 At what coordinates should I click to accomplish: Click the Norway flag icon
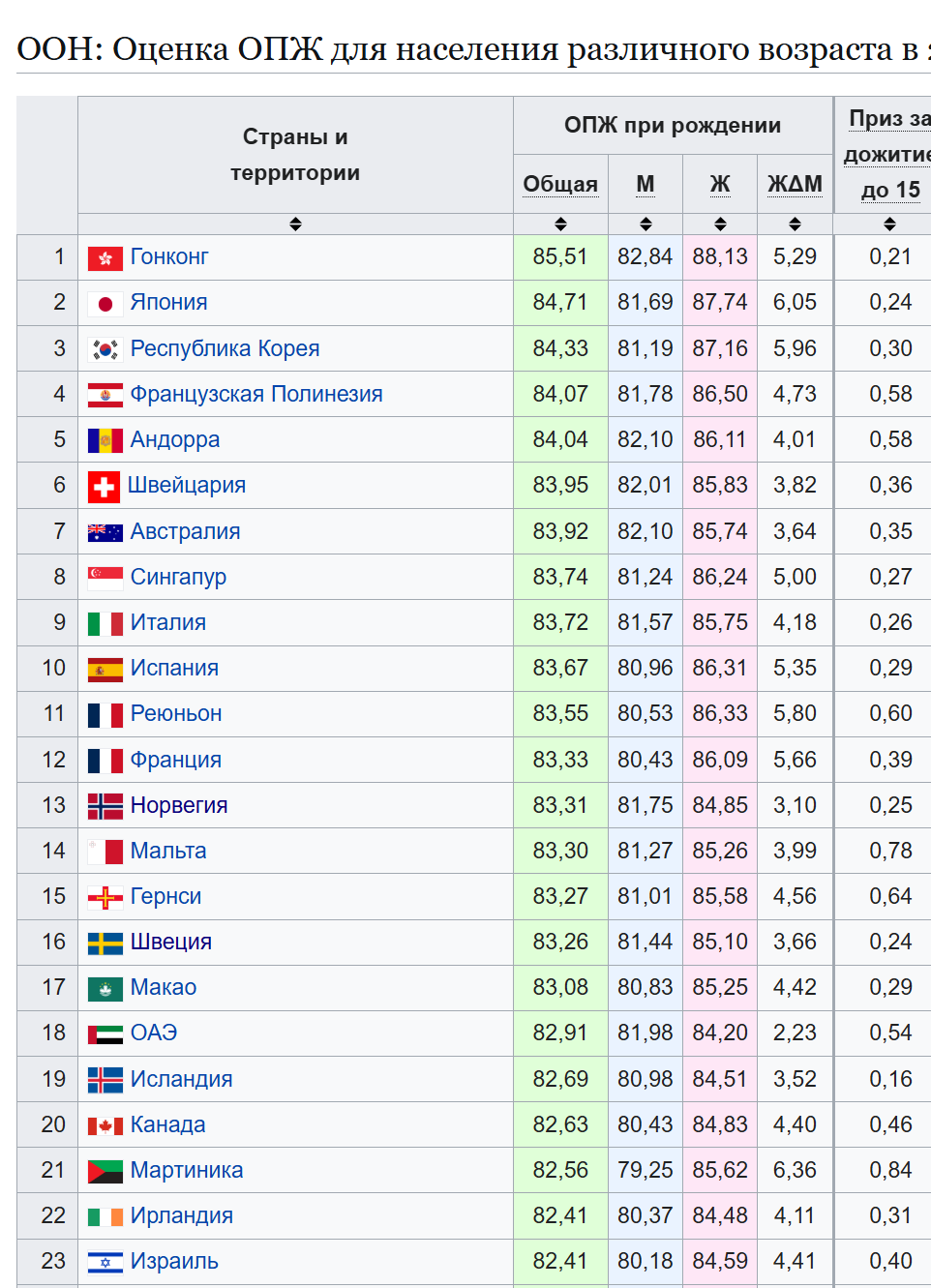(105, 806)
